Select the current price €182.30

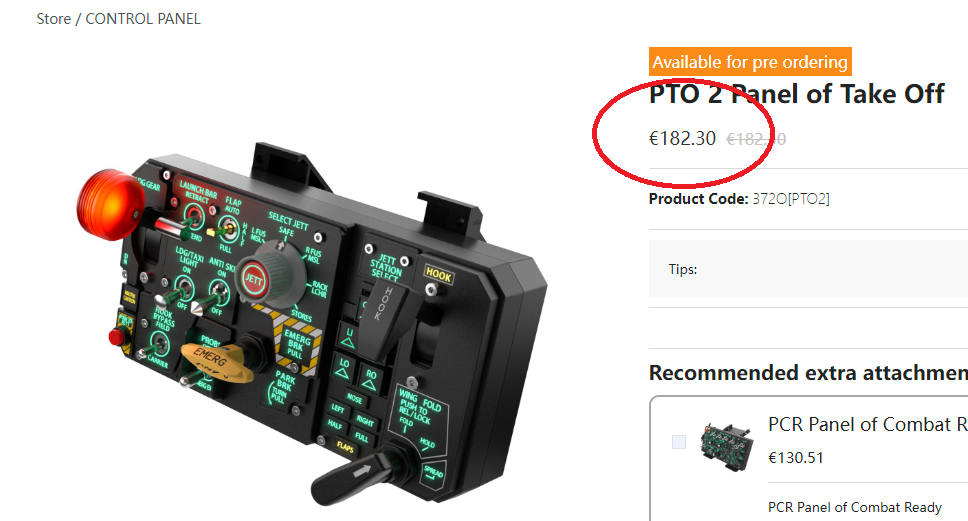pos(682,138)
